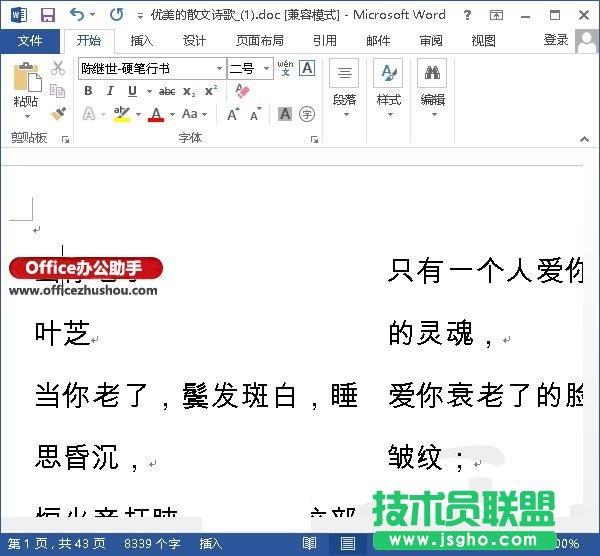Image resolution: width=600 pixels, height=556 pixels.
Task: Open Ribbon Display Options button
Action: pyautogui.click(x=496, y=15)
